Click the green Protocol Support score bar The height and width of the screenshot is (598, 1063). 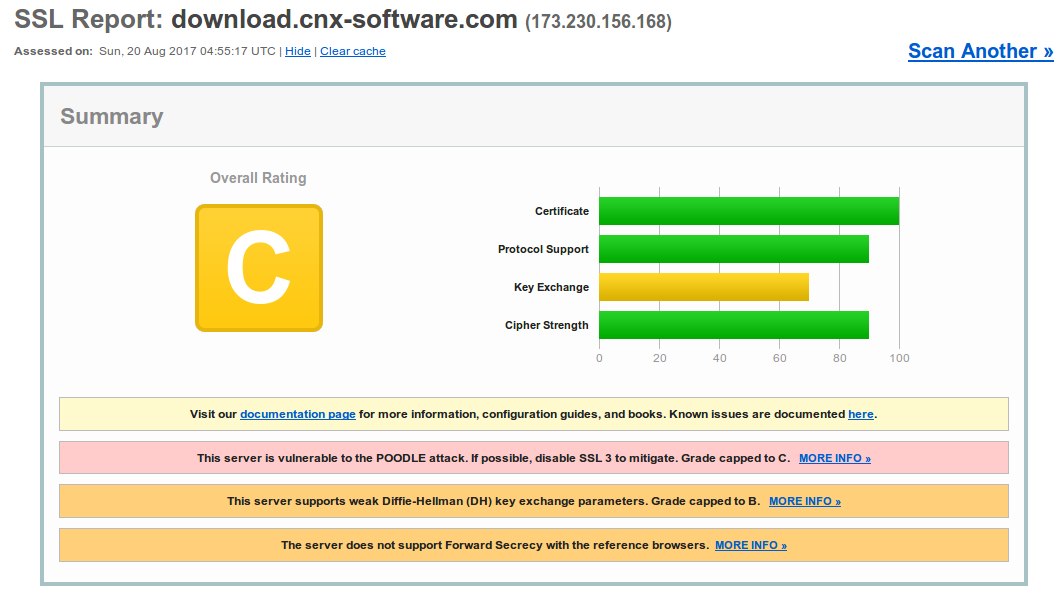point(734,249)
